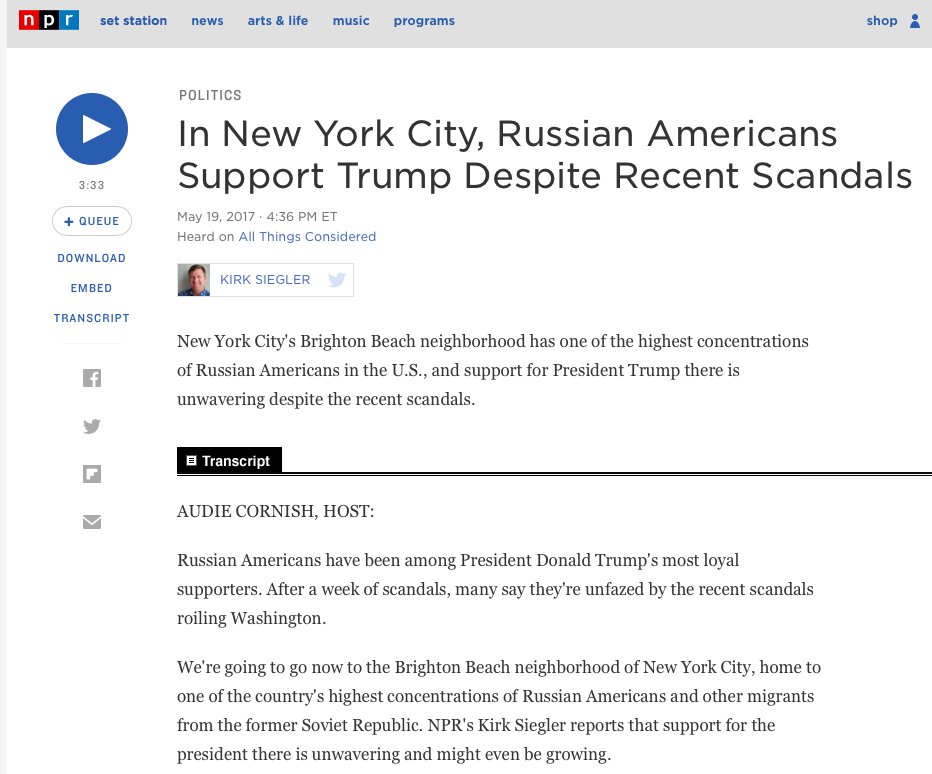Open Kirk Siegler's Twitter profile icon
932x774 pixels.
coord(336,279)
